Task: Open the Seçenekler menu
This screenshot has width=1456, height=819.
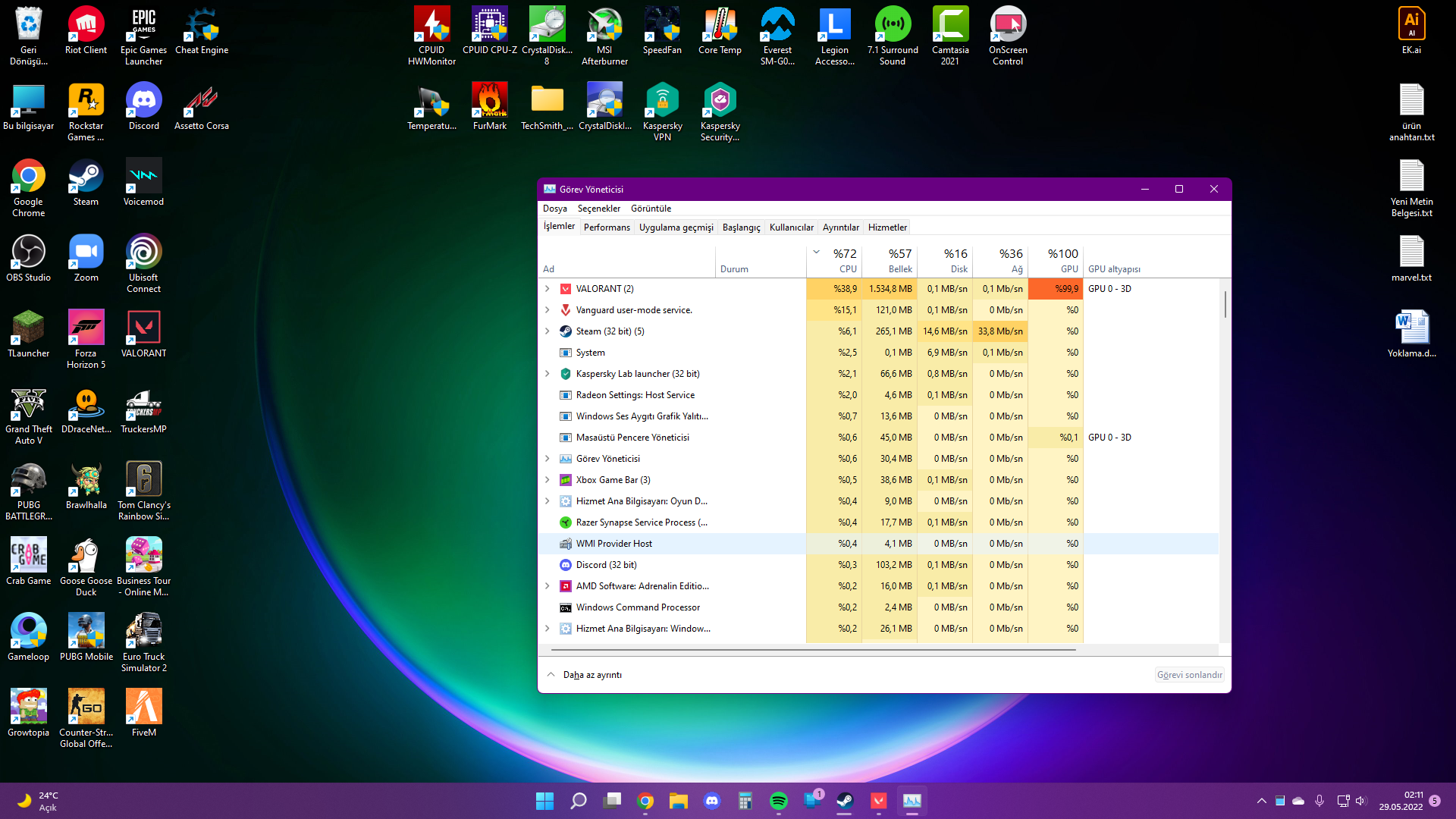Action: 598,209
